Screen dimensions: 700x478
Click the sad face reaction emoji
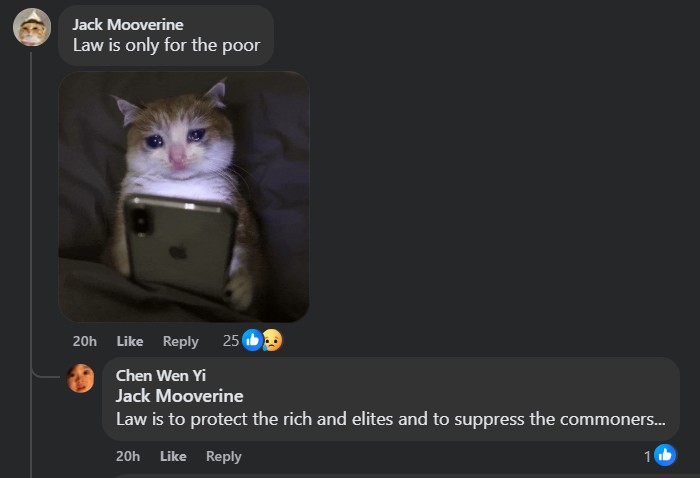[272, 341]
